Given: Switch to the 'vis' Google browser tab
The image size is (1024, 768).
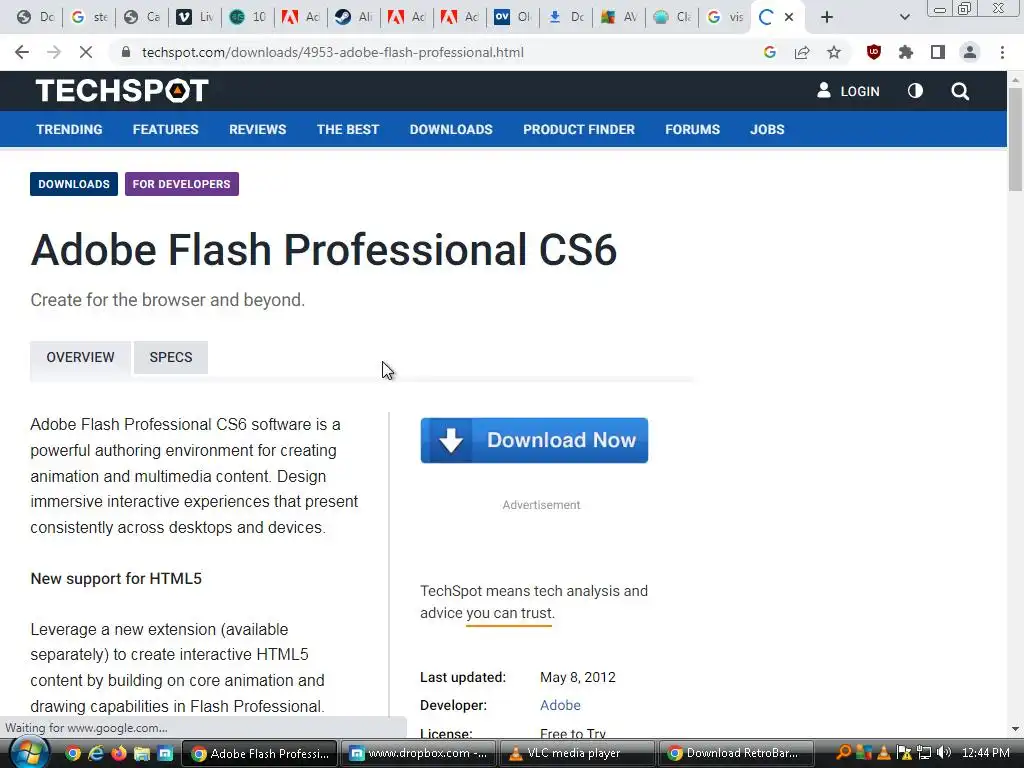Looking at the screenshot, I should pos(725,17).
